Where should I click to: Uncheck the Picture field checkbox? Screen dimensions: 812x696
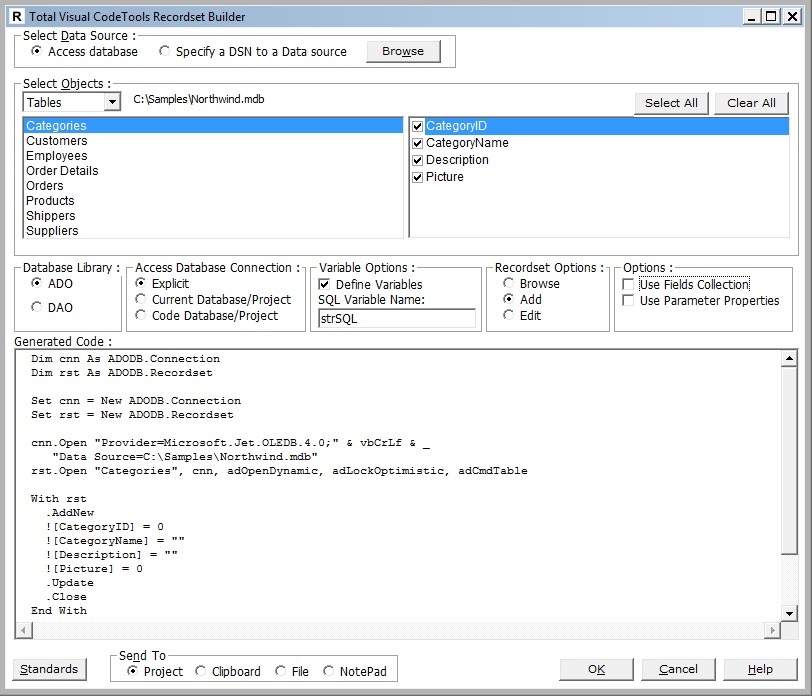click(x=417, y=176)
